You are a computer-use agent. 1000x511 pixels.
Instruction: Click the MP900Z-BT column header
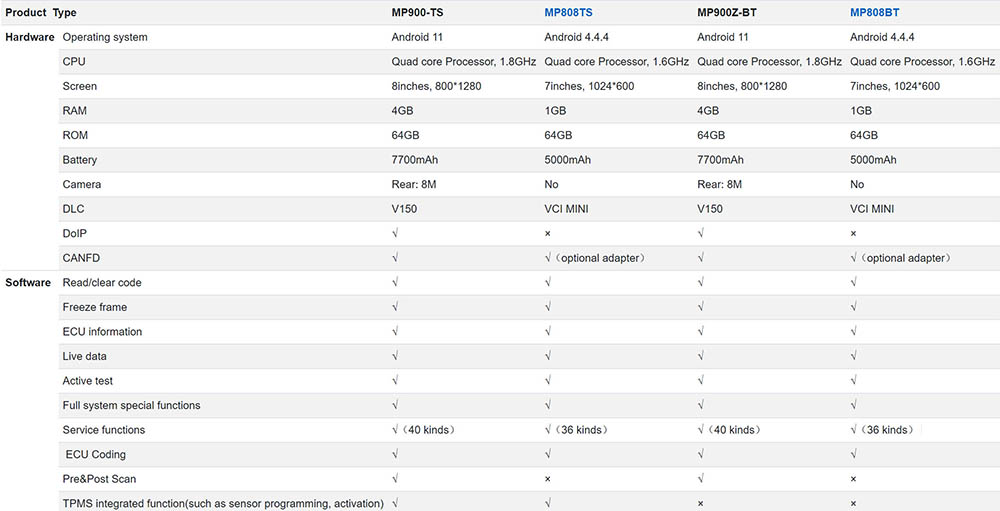tap(727, 12)
